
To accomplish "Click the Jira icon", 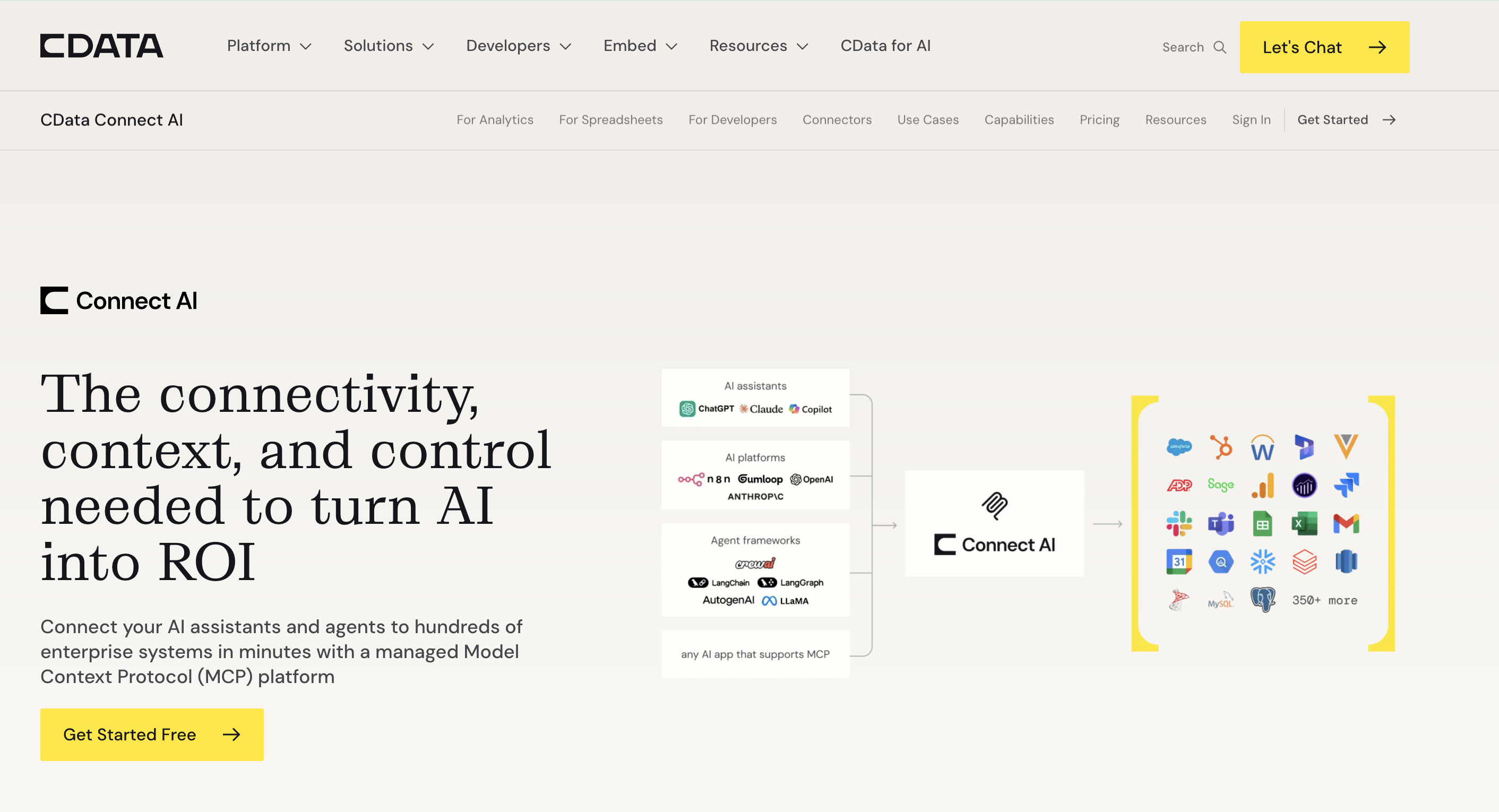I will 1346,485.
